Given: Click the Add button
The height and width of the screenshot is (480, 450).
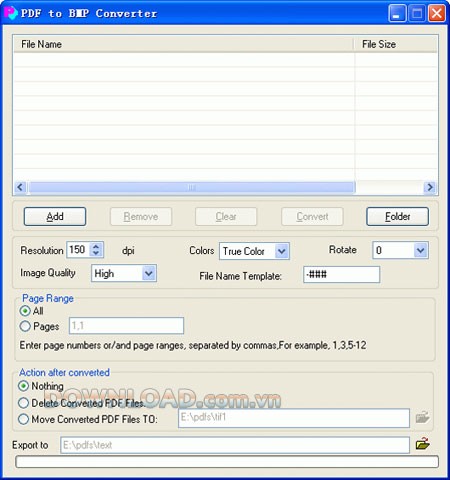Looking at the screenshot, I should (55, 217).
